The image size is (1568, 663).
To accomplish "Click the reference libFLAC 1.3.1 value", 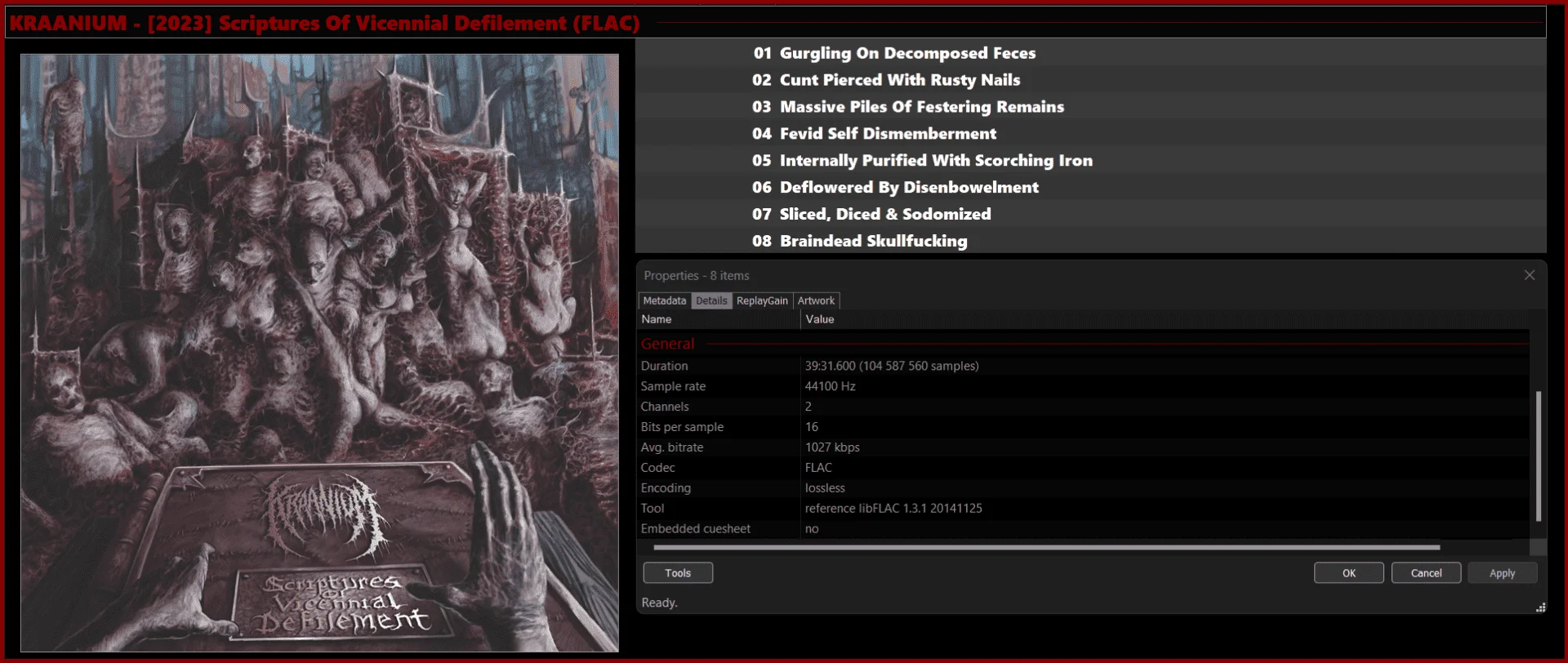I will click(x=893, y=509).
